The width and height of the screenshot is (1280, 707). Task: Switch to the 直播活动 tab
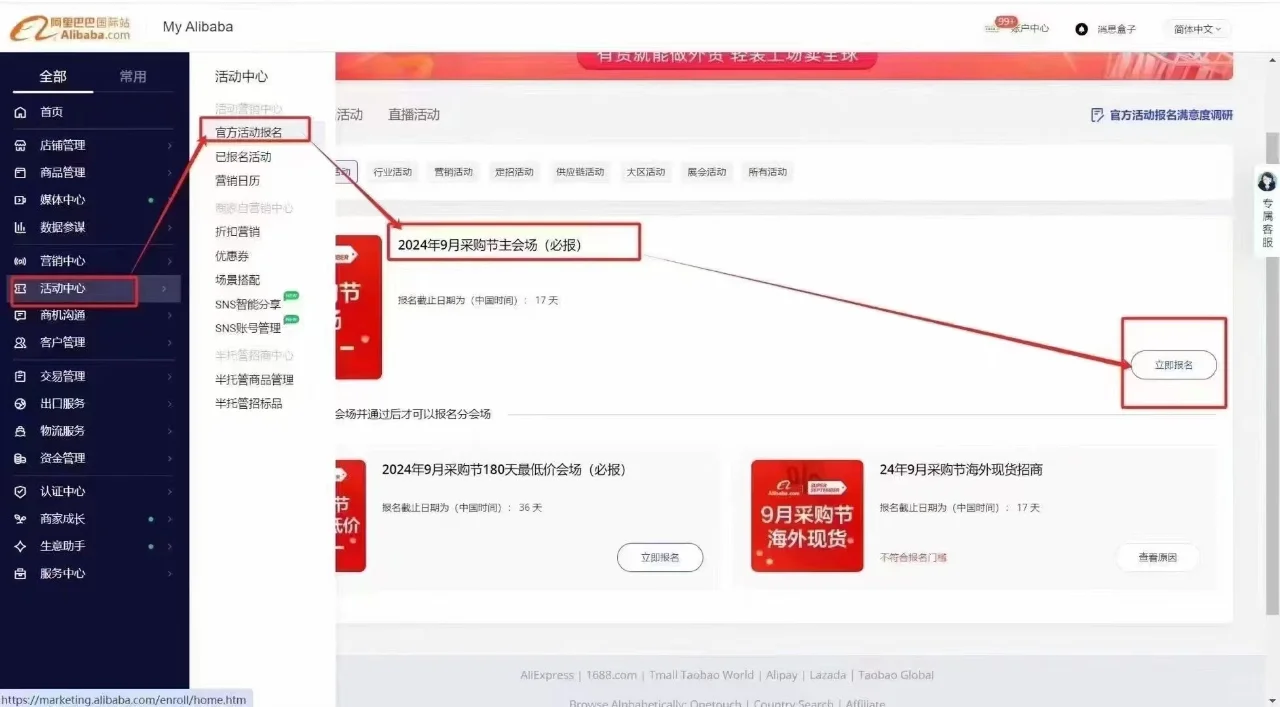tap(414, 114)
